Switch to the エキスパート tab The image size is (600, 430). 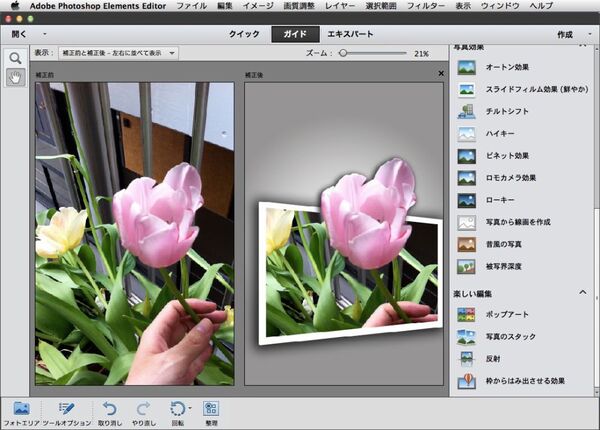coord(350,34)
